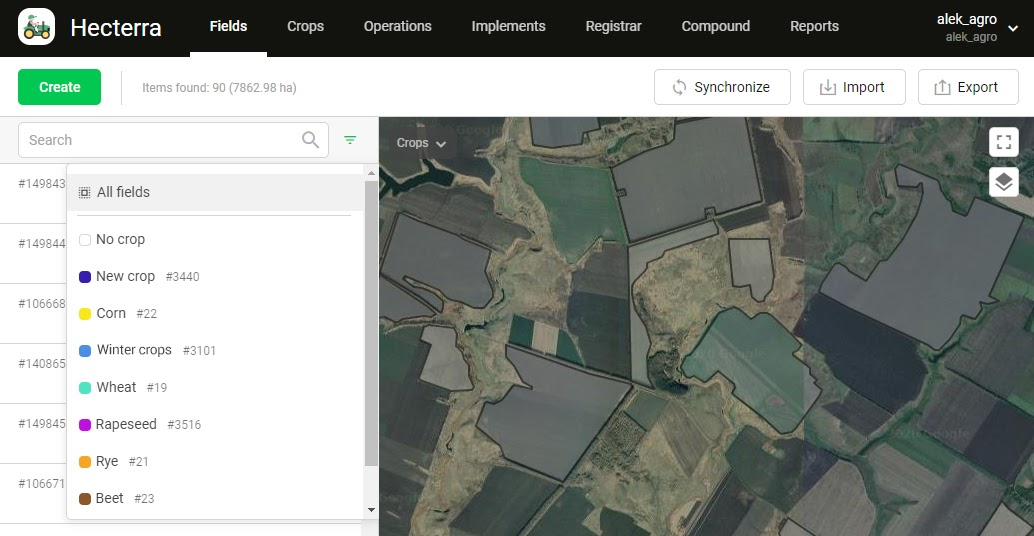
Task: Enter fullscreen map mode
Action: point(1003,142)
